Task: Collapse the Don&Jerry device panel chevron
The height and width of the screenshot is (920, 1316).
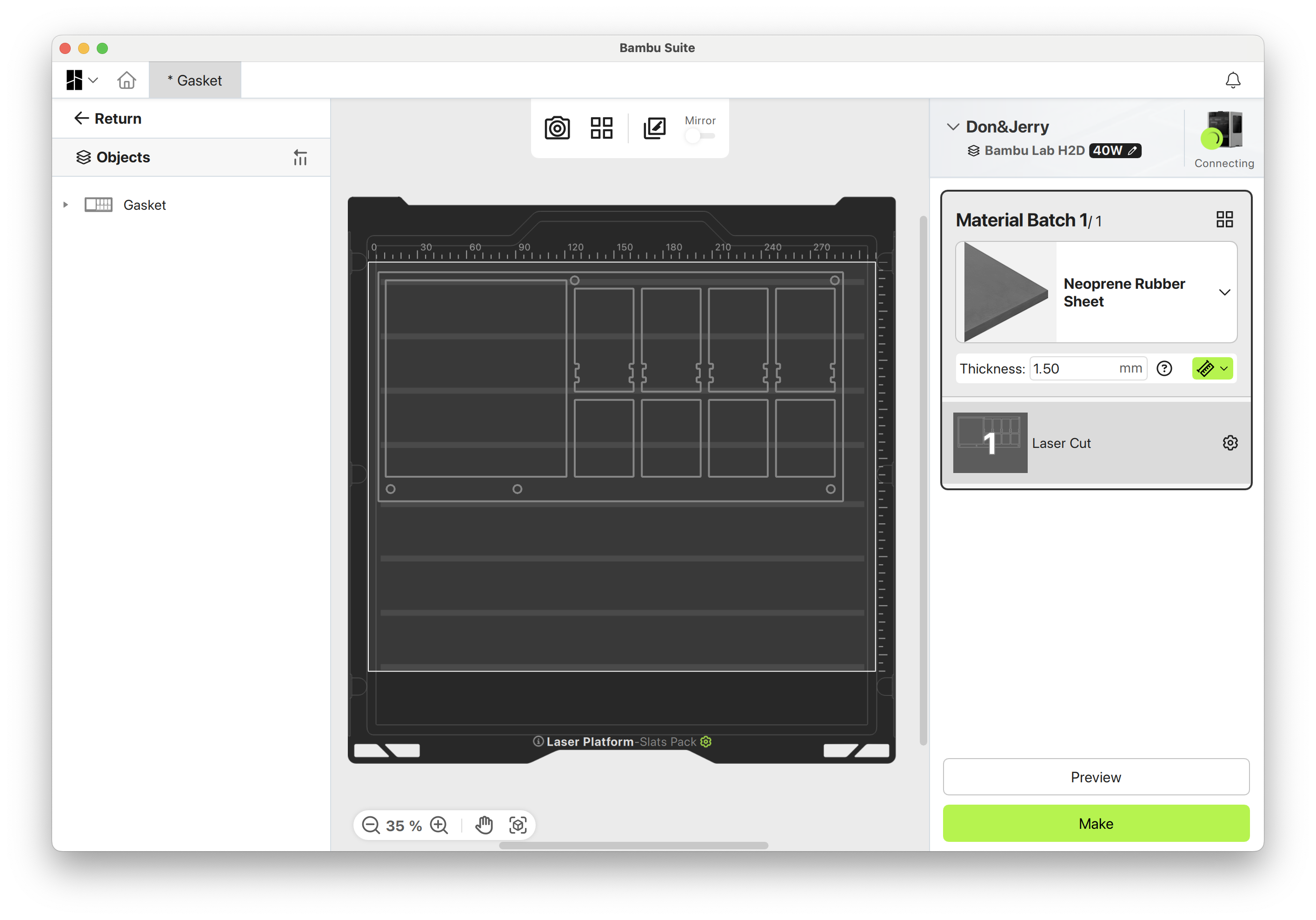Action: (x=953, y=127)
